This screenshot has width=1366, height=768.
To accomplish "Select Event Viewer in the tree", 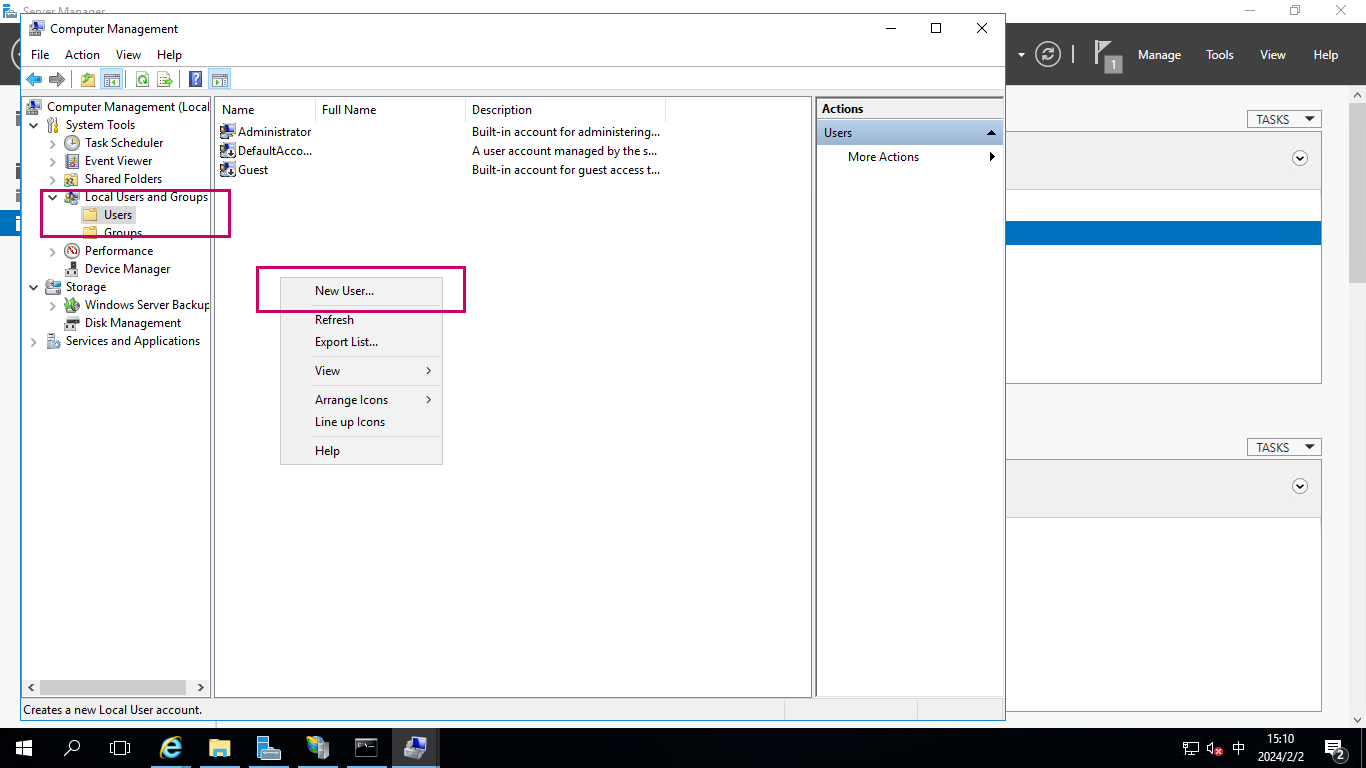I will pyautogui.click(x=118, y=161).
